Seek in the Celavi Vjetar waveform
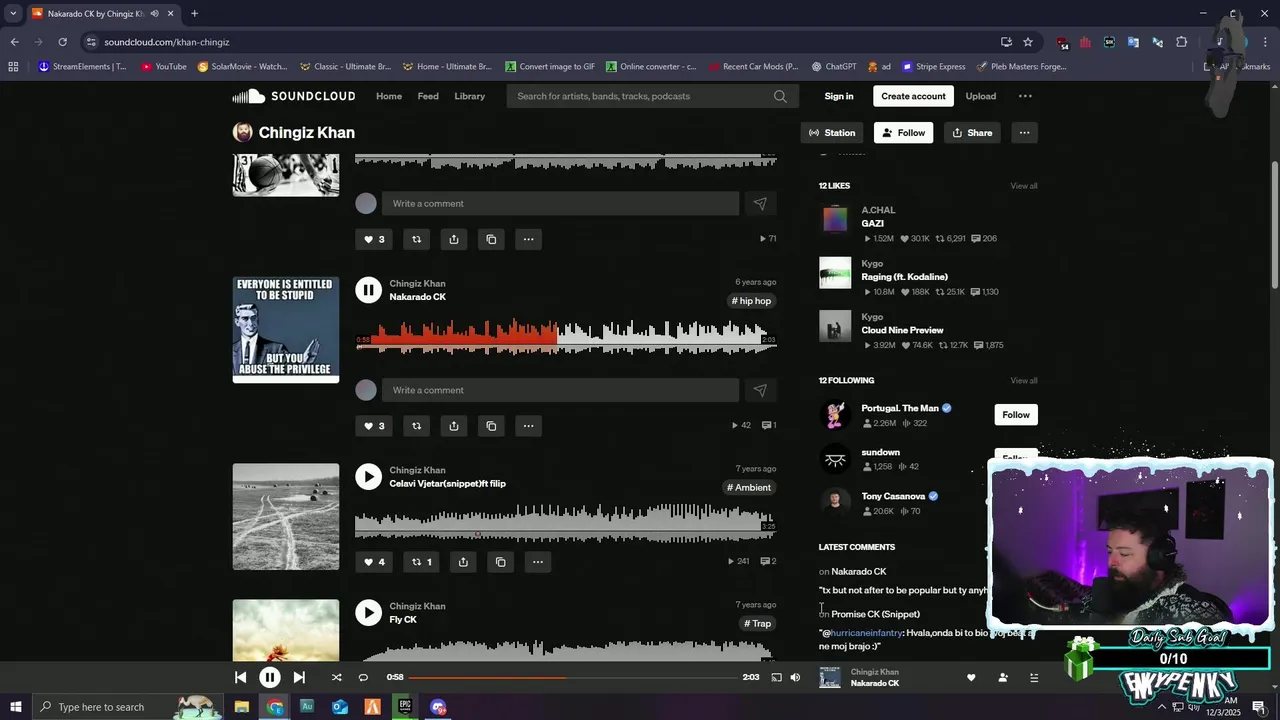 point(566,525)
